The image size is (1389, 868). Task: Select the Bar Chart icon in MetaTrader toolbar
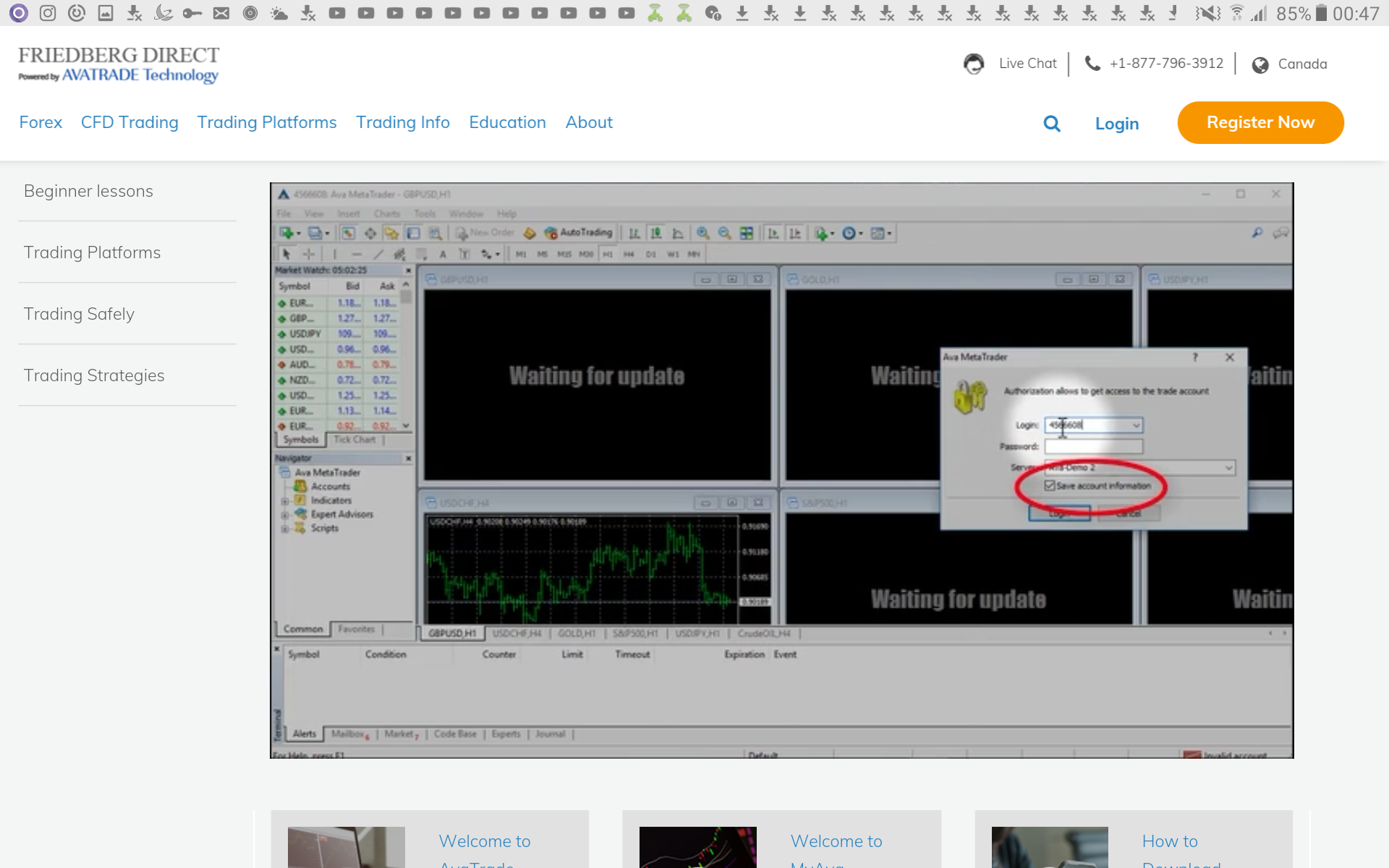coord(634,233)
